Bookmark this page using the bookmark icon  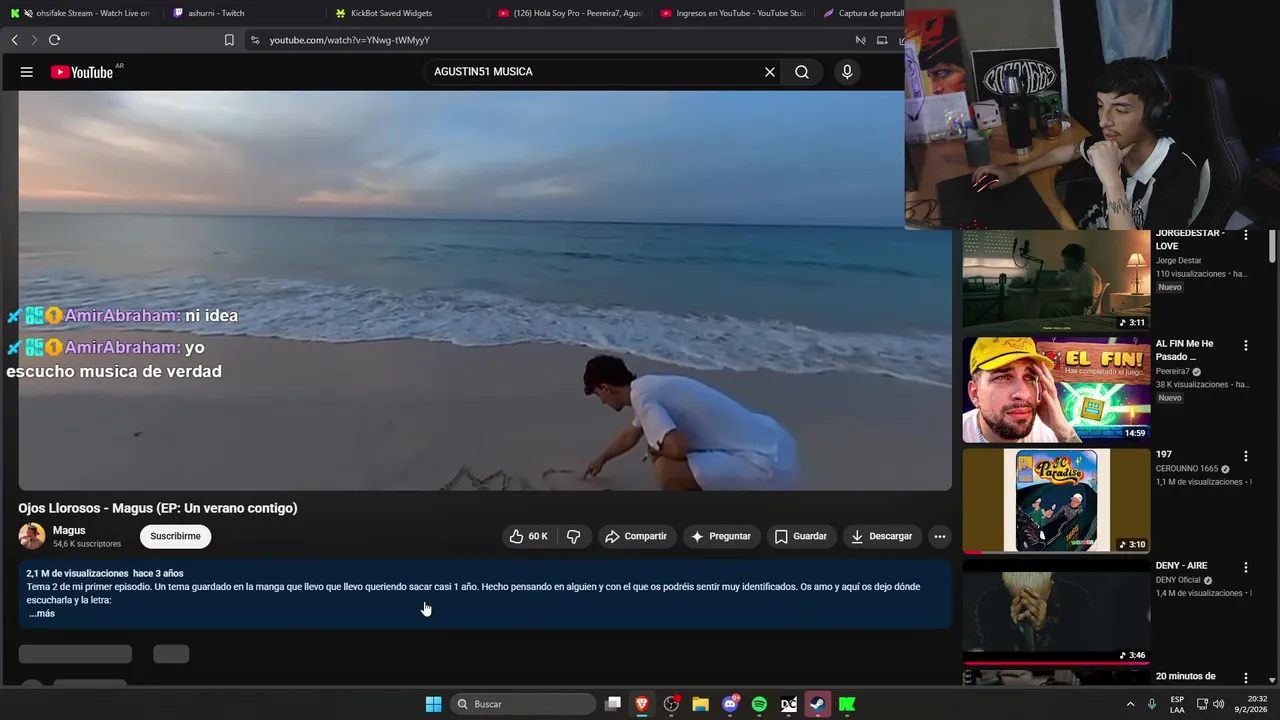click(x=229, y=40)
